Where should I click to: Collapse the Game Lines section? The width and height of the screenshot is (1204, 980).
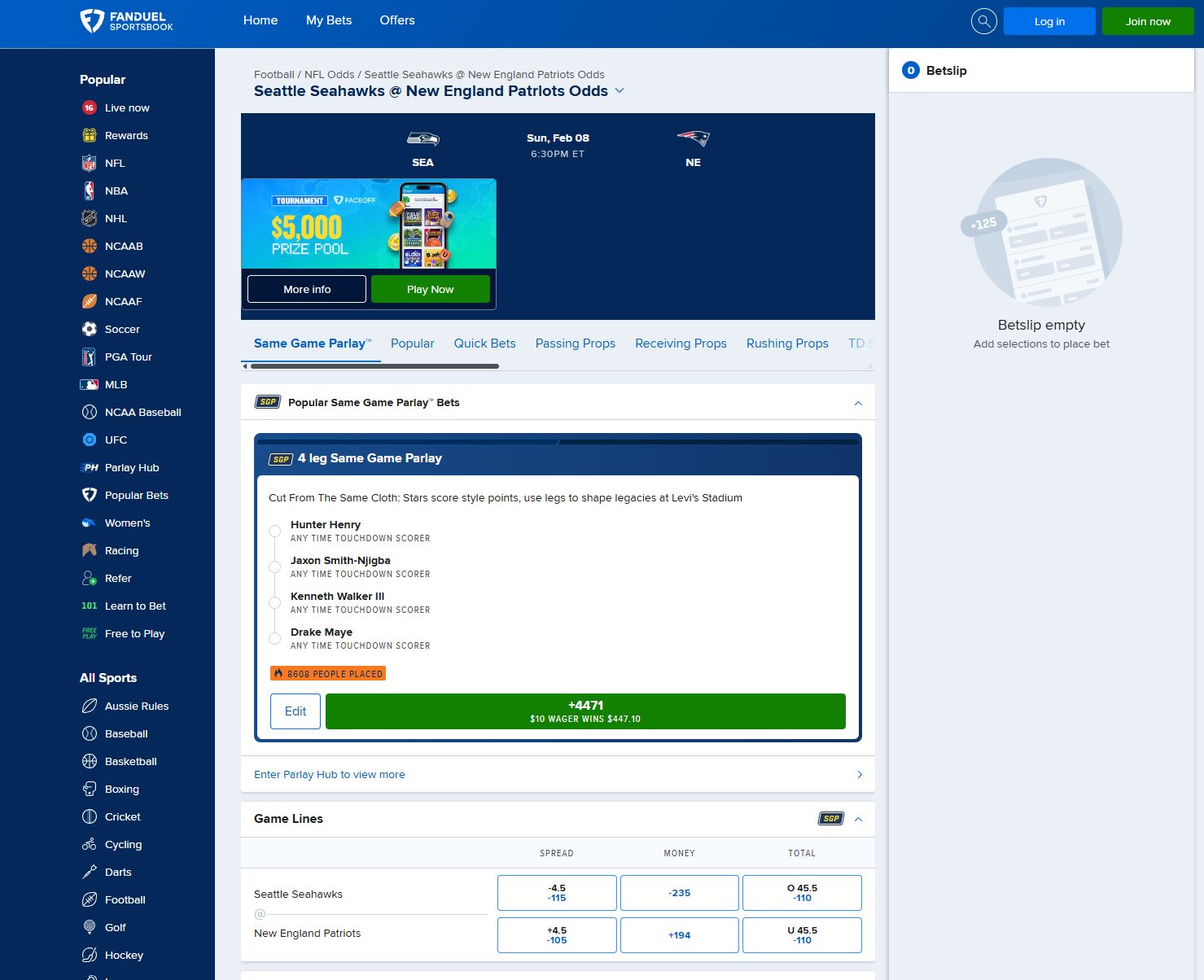point(858,819)
